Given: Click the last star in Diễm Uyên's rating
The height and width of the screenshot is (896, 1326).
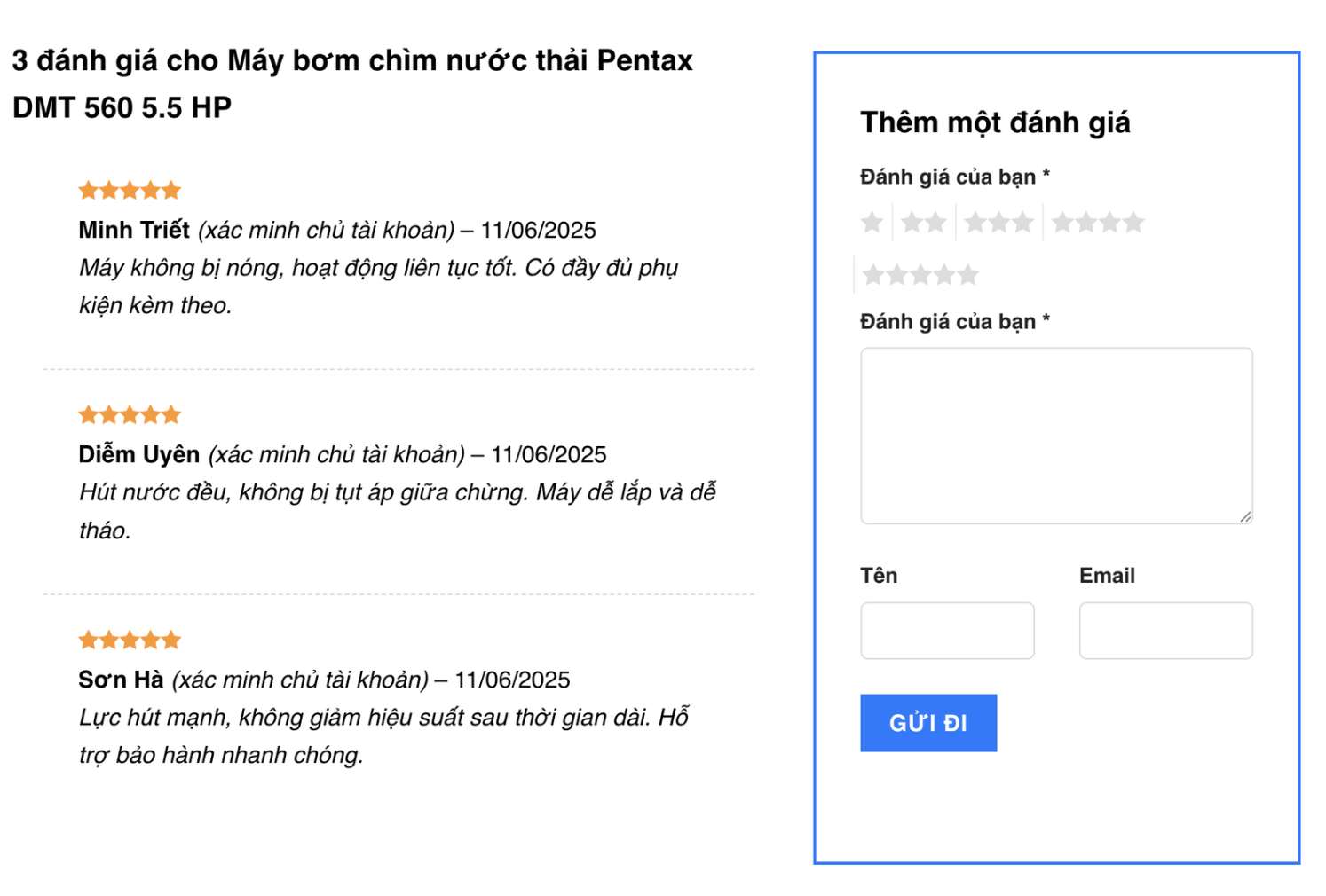Looking at the screenshot, I should pos(172,413).
